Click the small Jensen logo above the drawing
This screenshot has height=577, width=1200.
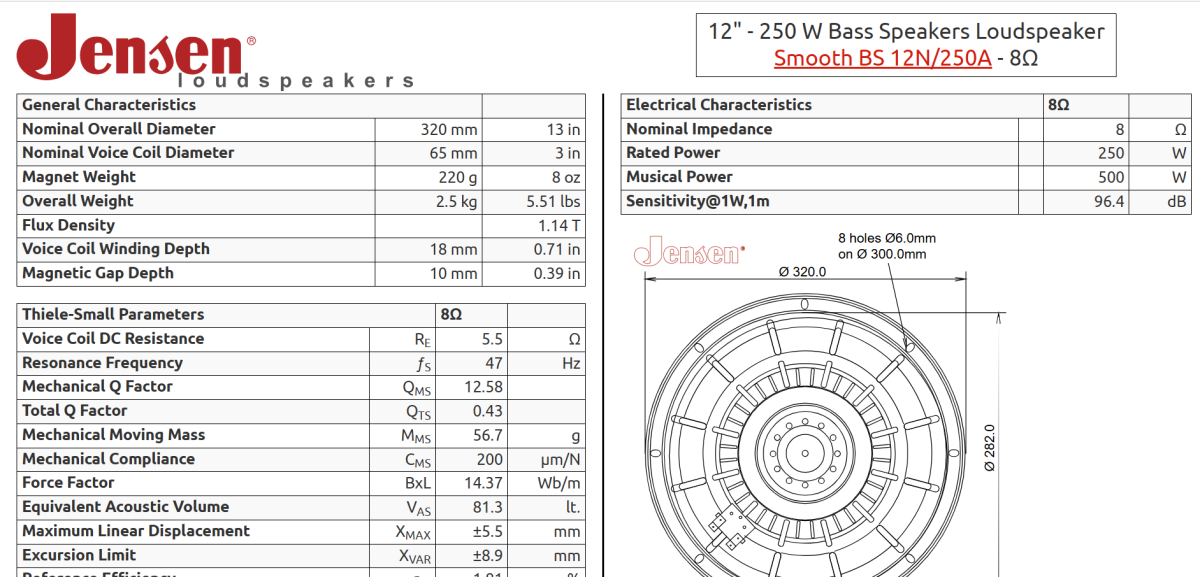pyautogui.click(x=690, y=250)
